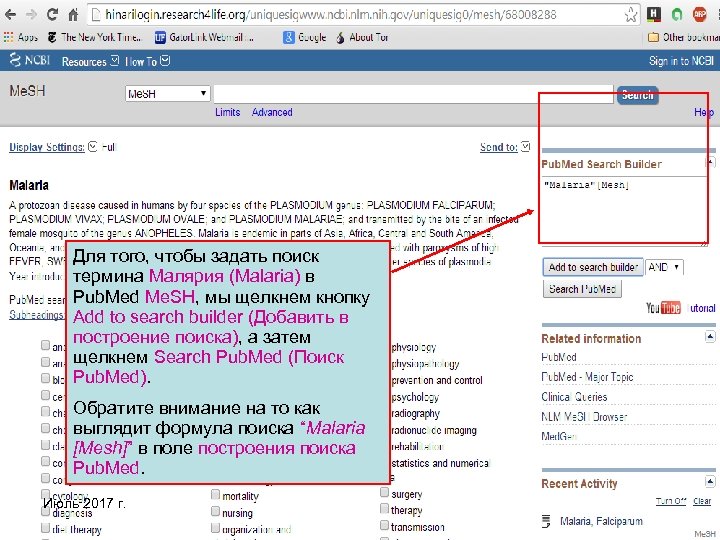720x540 pixels.
Task: Open Malaria, Falciparum recent item
Action: point(601,521)
